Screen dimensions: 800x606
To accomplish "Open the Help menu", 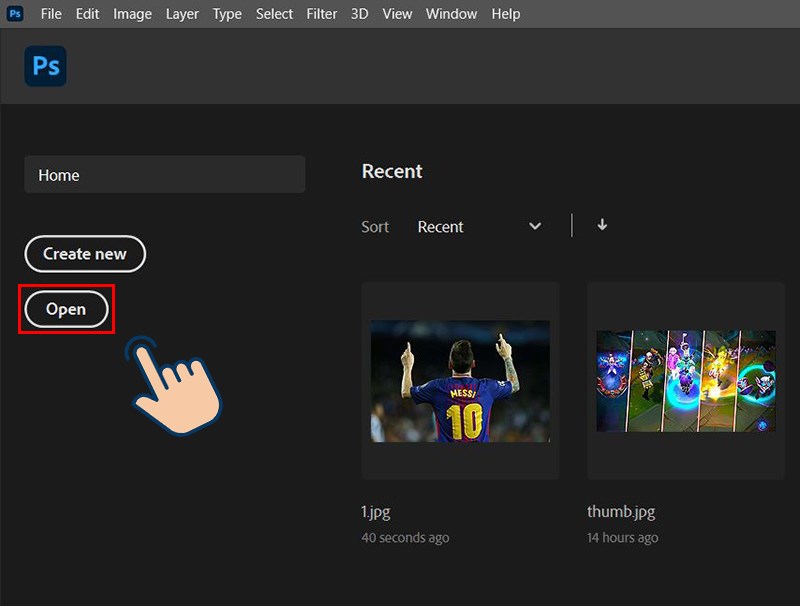I will coord(506,14).
